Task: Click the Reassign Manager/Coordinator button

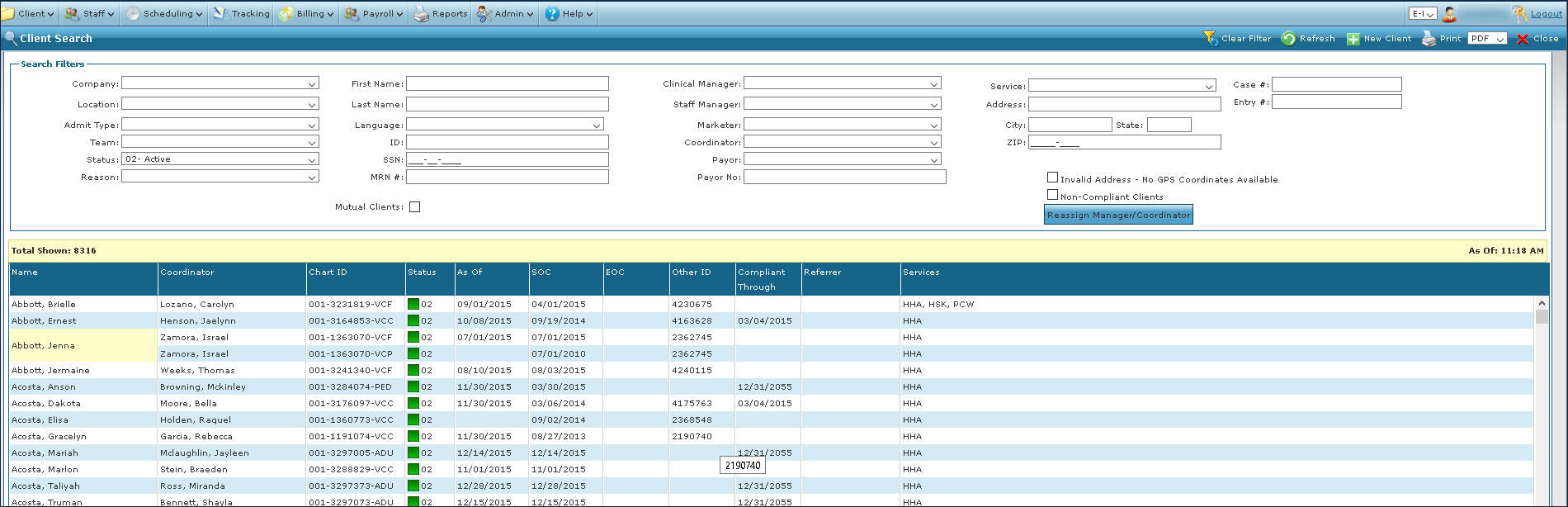Action: click(x=1118, y=216)
